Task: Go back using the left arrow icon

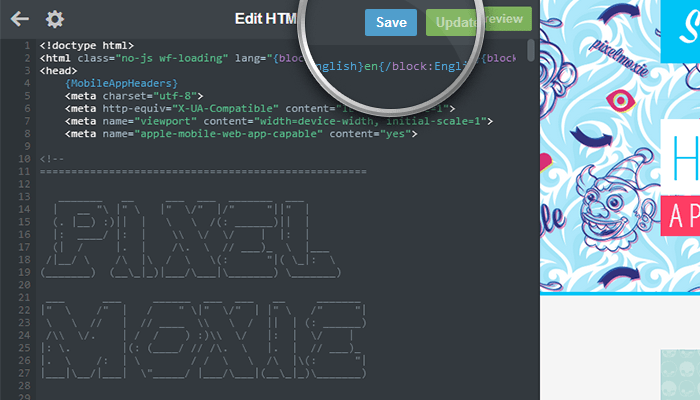Action: (20, 19)
